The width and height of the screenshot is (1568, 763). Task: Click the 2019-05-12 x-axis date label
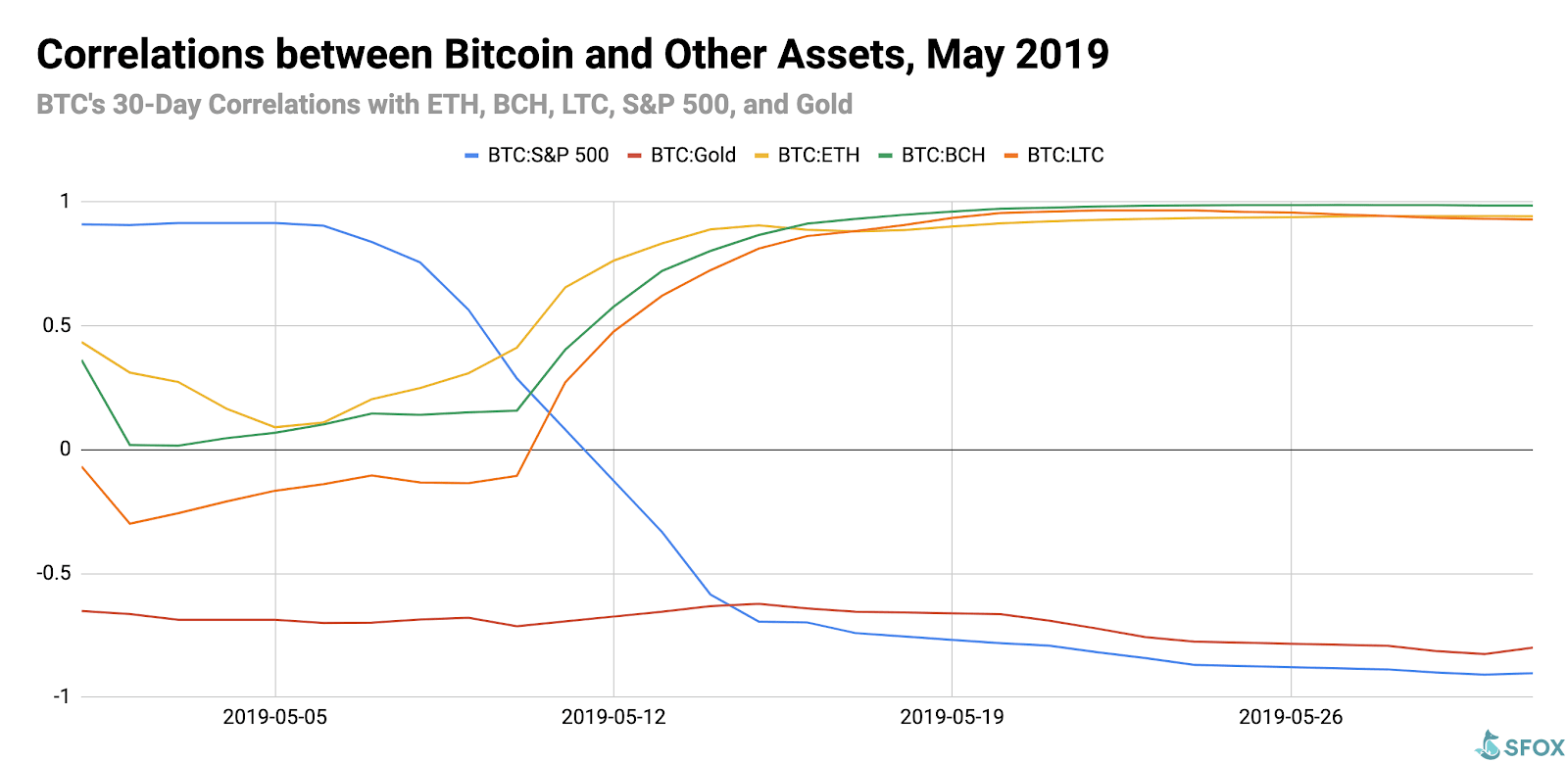point(613,717)
